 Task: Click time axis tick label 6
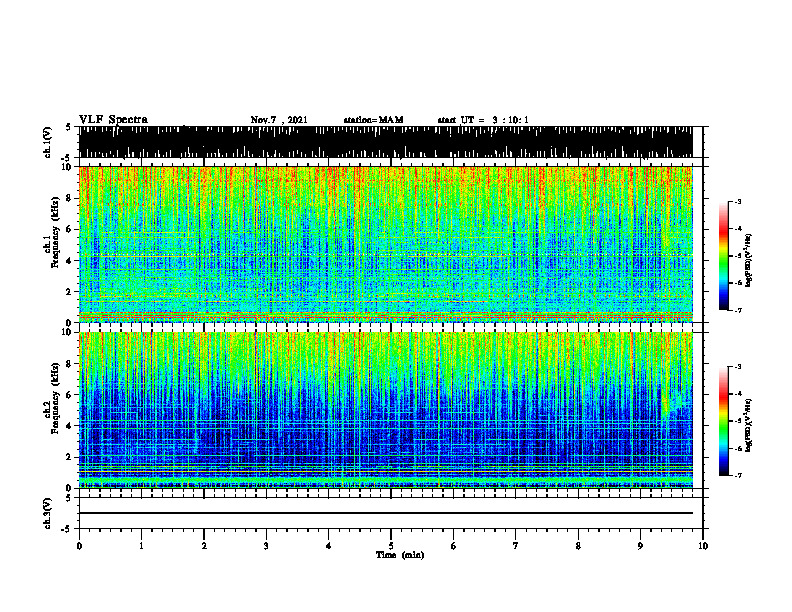point(454,546)
